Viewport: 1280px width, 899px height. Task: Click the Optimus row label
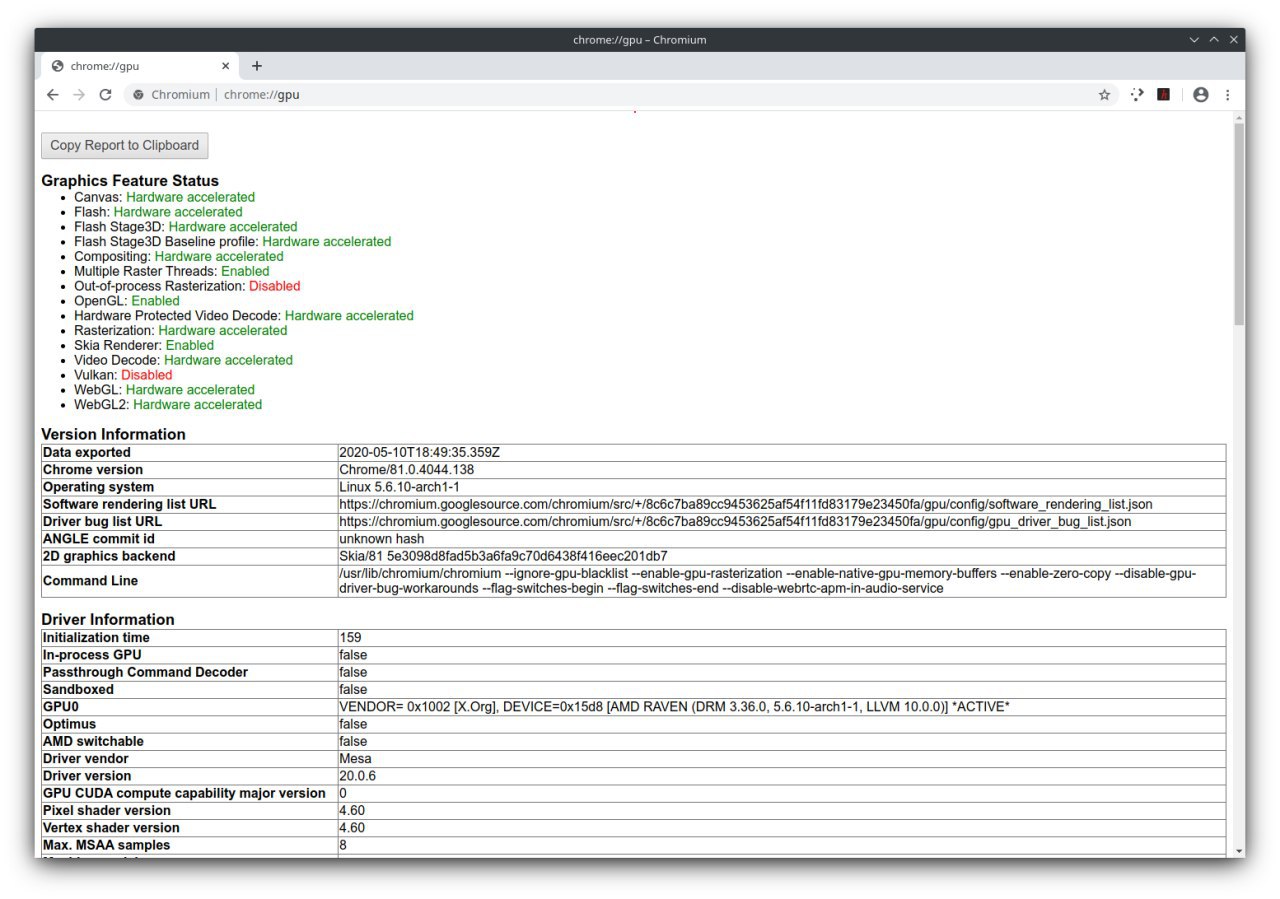[x=69, y=724]
